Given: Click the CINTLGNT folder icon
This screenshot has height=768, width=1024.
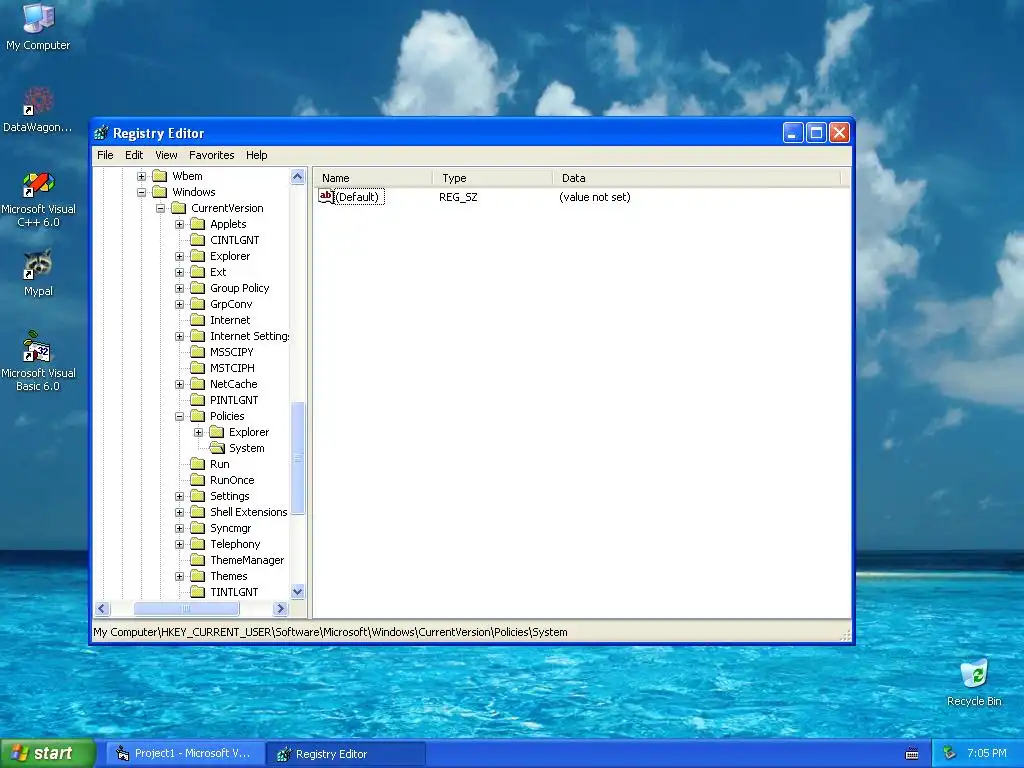Looking at the screenshot, I should pos(198,240).
